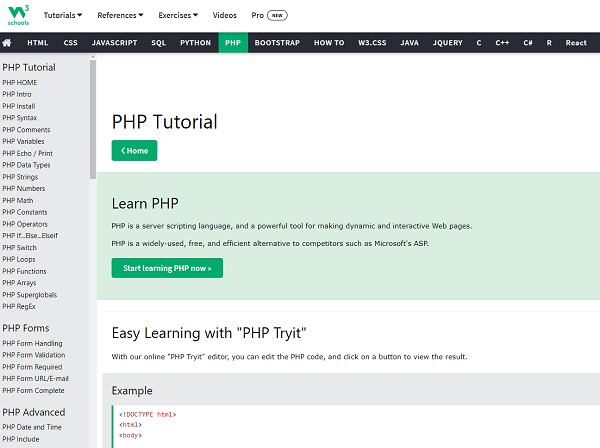Viewport: 600px width, 448px height.
Task: Select the active PHP tab
Action: 233,43
